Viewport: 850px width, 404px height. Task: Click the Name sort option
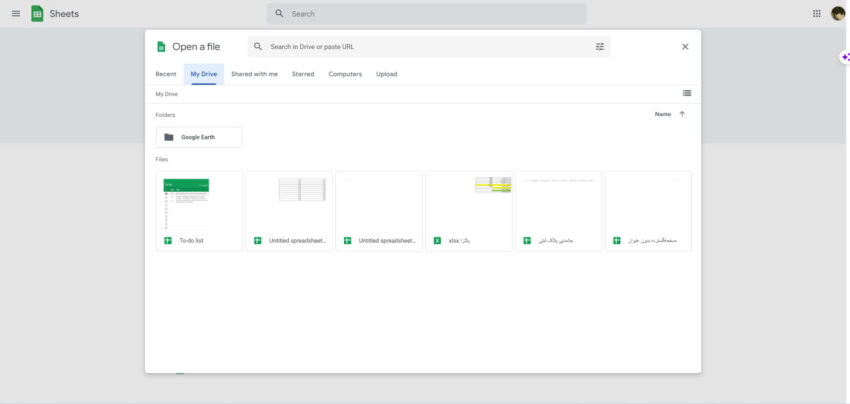point(662,114)
